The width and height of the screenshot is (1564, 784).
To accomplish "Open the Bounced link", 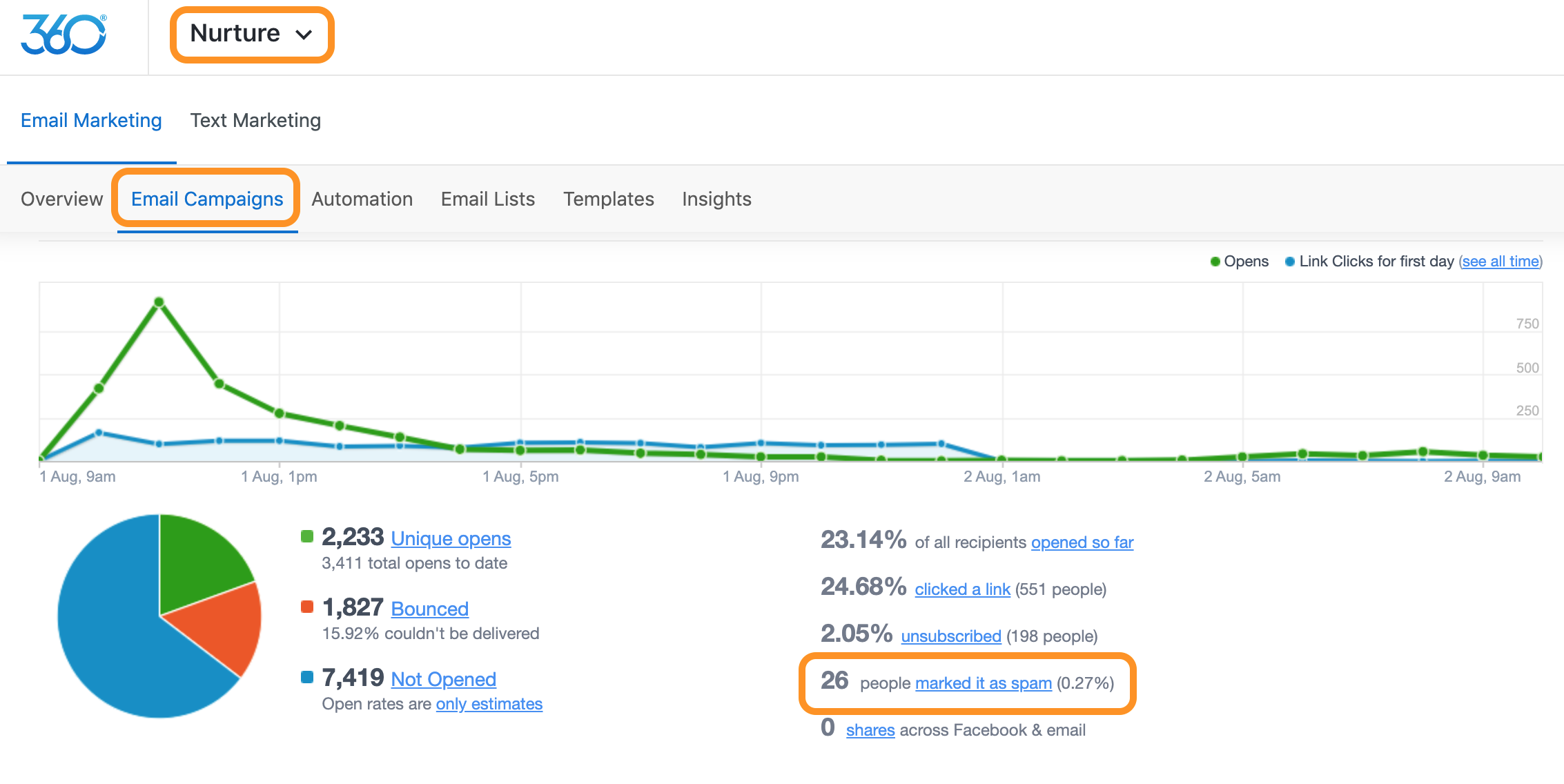I will click(x=429, y=609).
